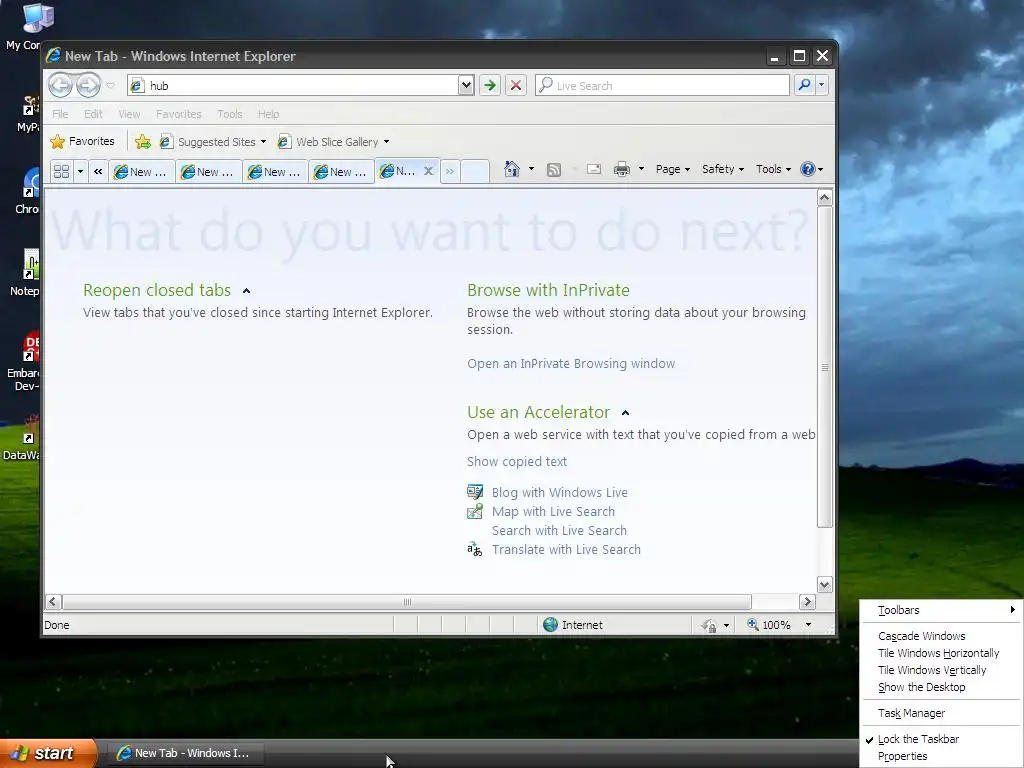Open taskbar Properties menu entry

903,756
